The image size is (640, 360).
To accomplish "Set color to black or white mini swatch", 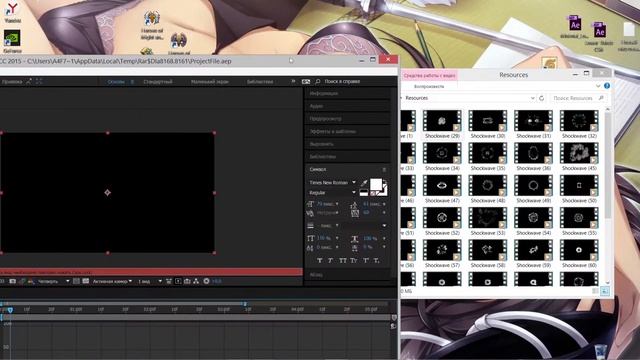I will tap(364, 192).
